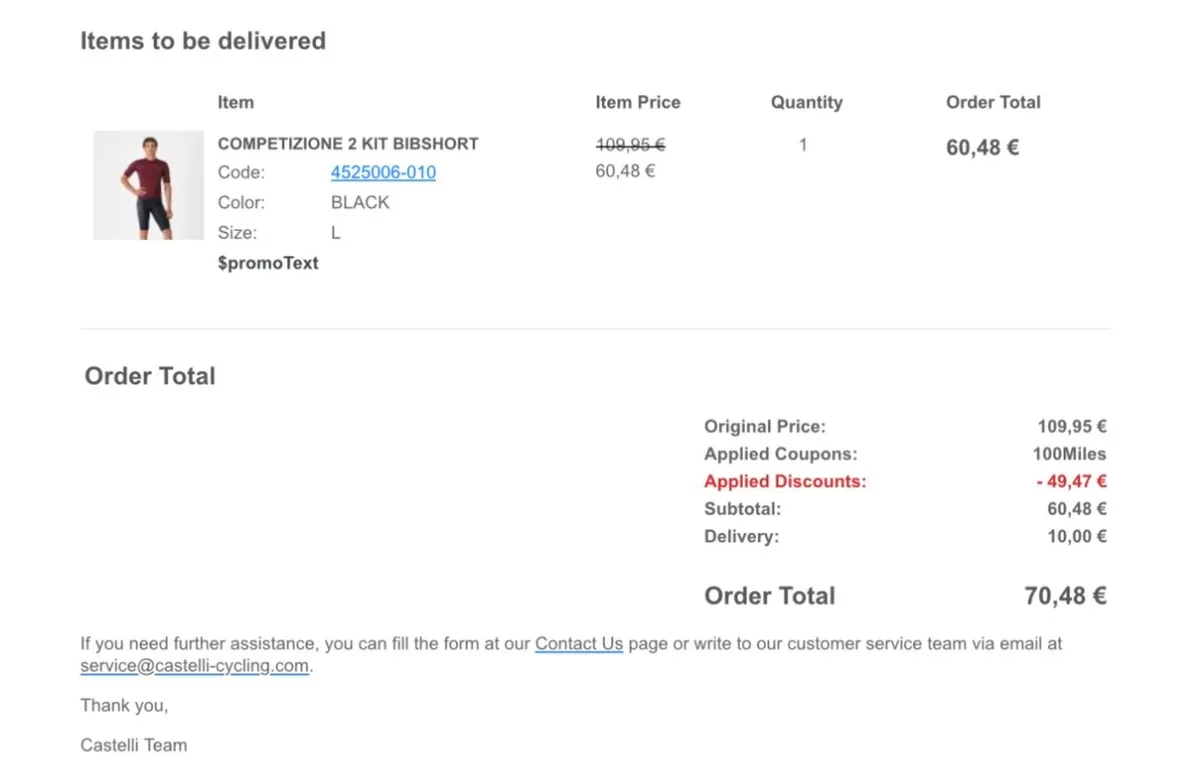Image resolution: width=1200 pixels, height=771 pixels.
Task: Click the $promoText placeholder text
Action: pyautogui.click(x=268, y=263)
